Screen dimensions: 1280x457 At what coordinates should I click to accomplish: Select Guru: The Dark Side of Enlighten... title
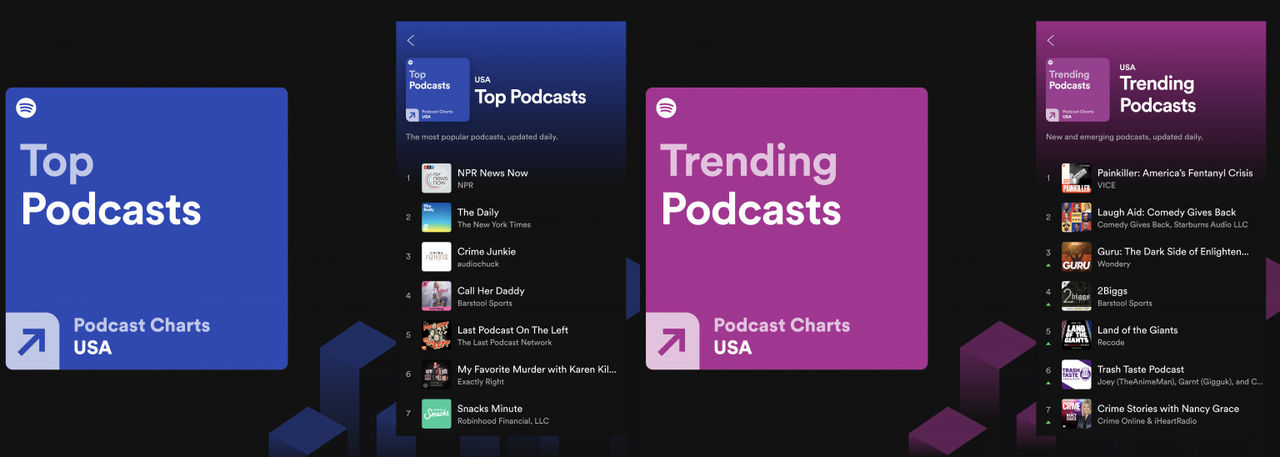pyautogui.click(x=1173, y=252)
